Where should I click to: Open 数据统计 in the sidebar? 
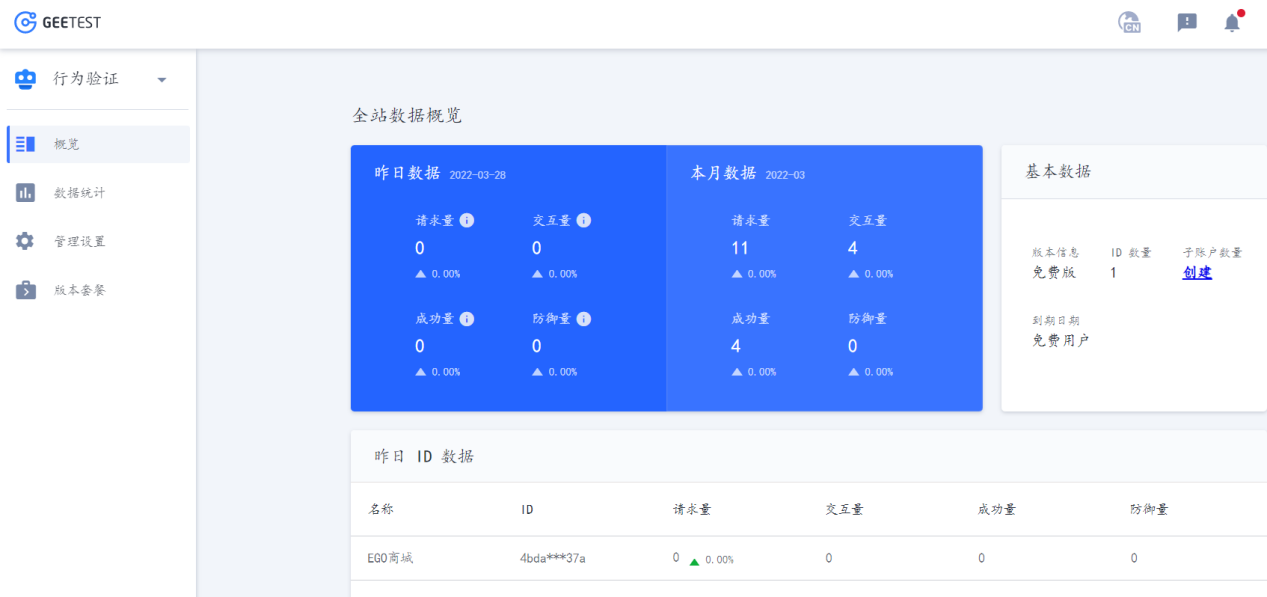coord(79,193)
